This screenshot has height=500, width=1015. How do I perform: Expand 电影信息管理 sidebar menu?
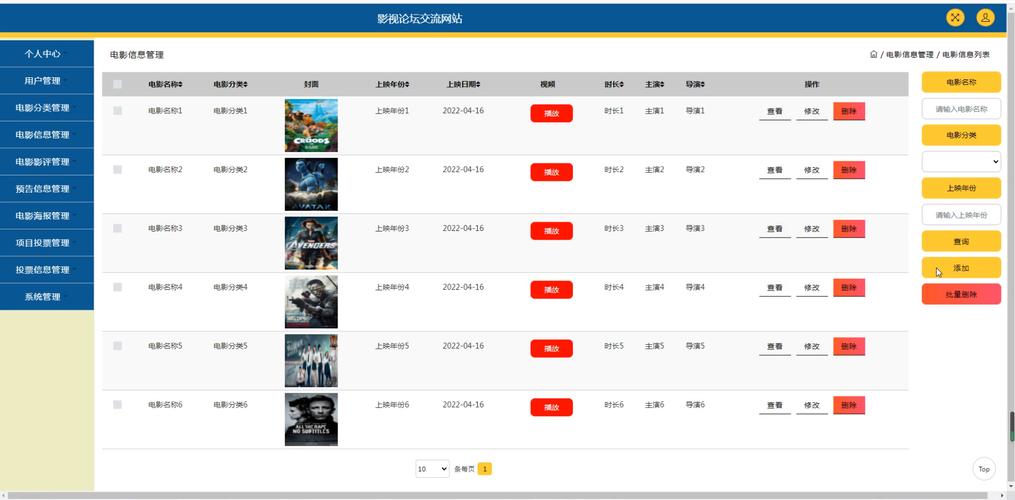47,135
